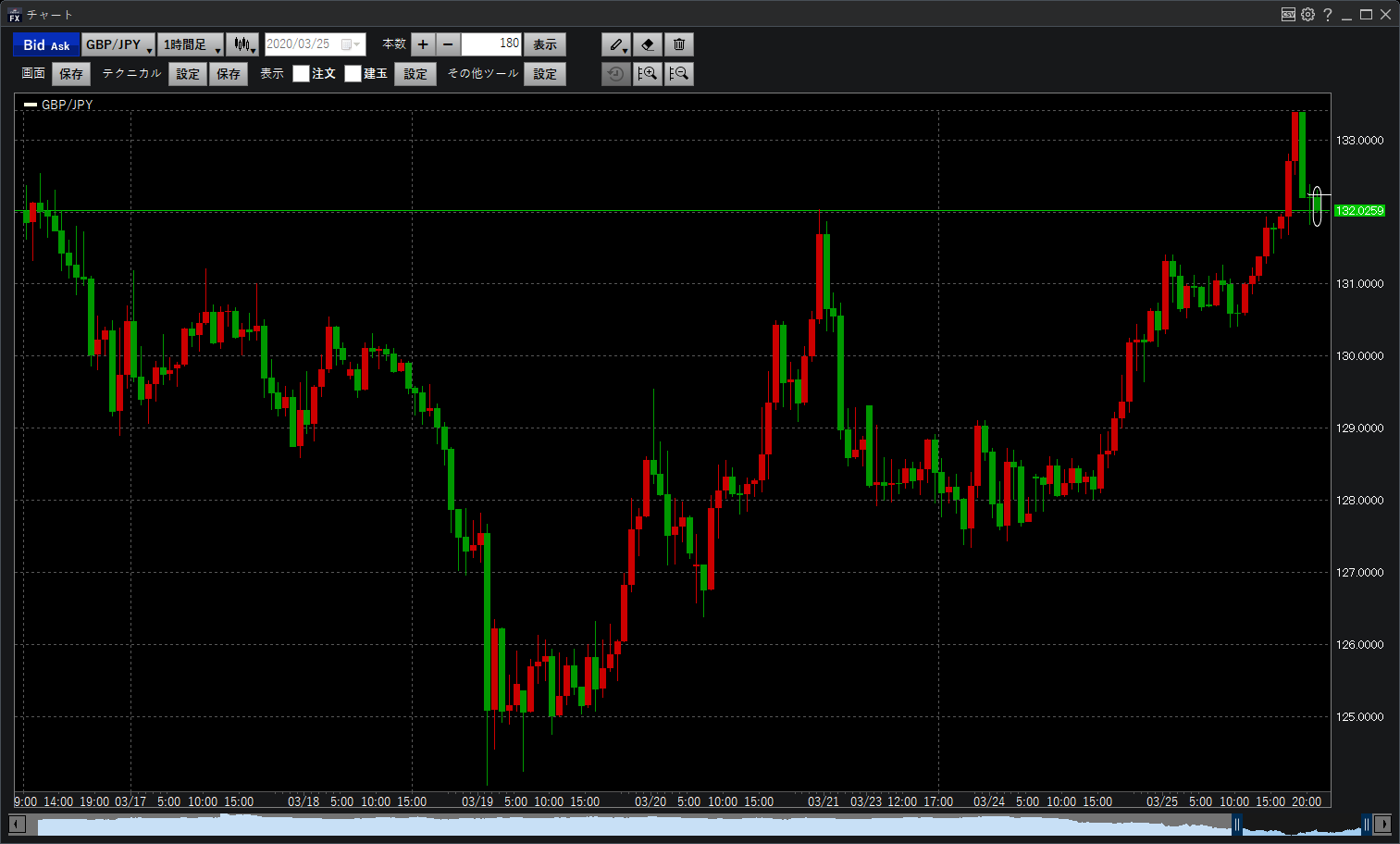The image size is (1400, 844).
Task: Click the minus button to decrease bar count
Action: click(448, 44)
